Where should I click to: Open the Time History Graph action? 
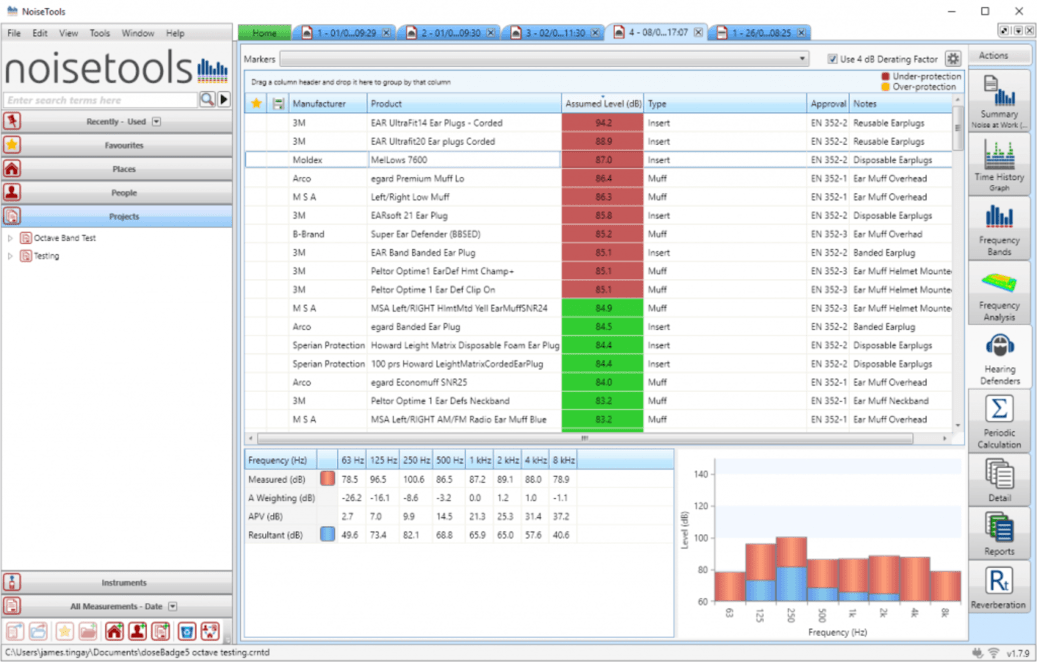[999, 165]
